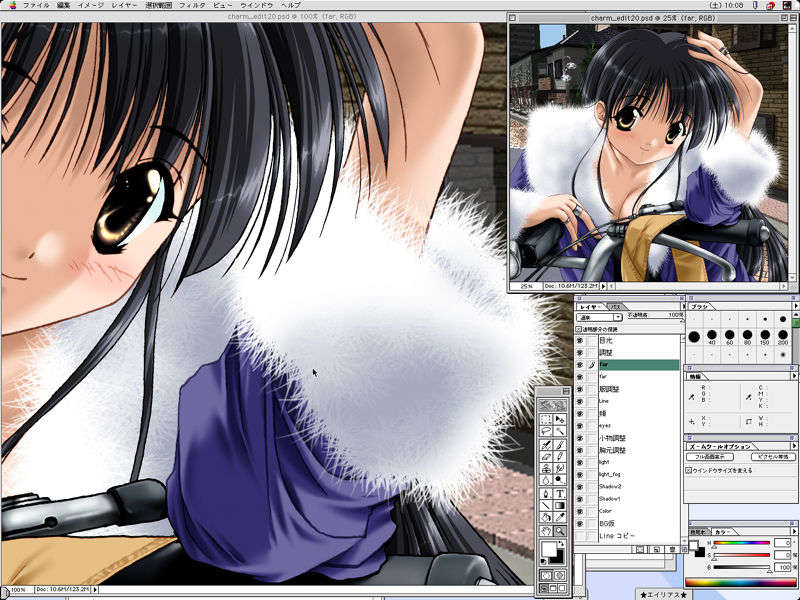Screen dimensions: 800x600
Task: Open RGB eyedropper options in Info panel
Action: [692, 396]
